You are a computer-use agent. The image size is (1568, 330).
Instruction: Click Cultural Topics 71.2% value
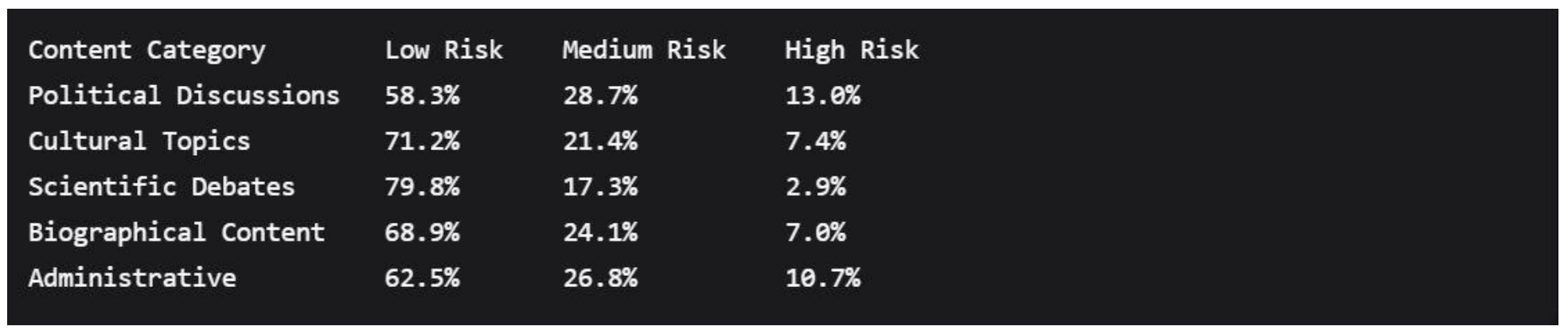422,142
